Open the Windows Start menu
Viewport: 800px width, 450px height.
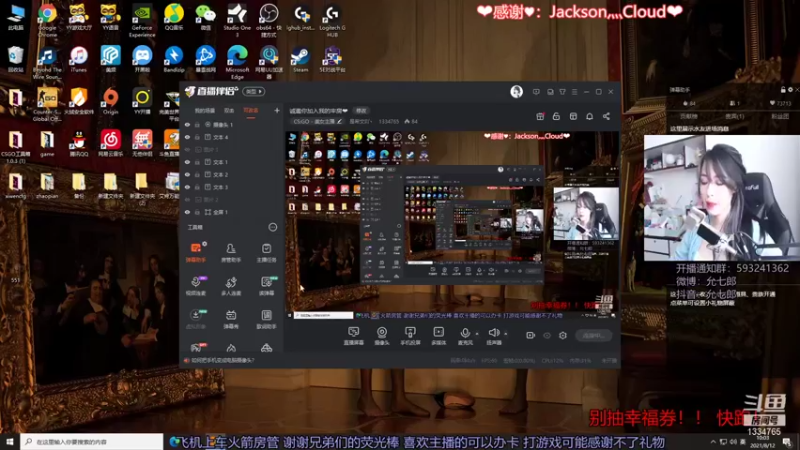10,441
